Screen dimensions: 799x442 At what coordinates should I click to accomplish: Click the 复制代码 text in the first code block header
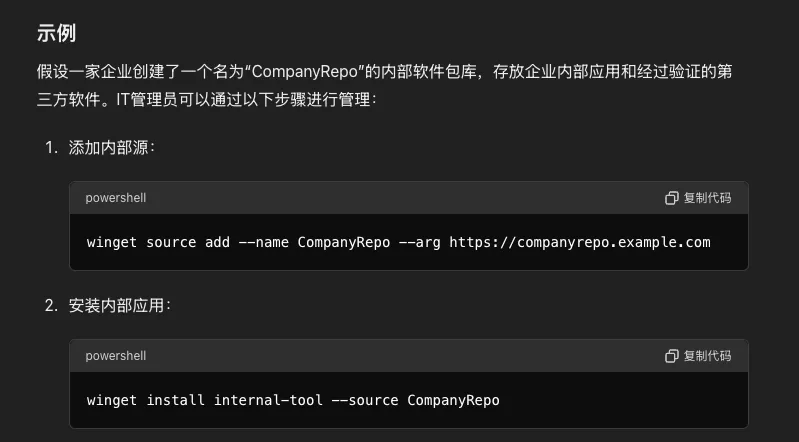coord(707,198)
